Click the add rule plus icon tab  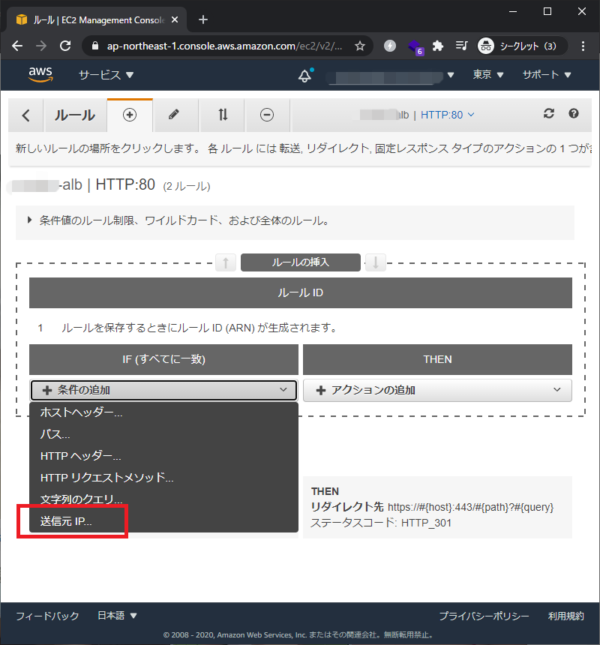(x=130, y=115)
